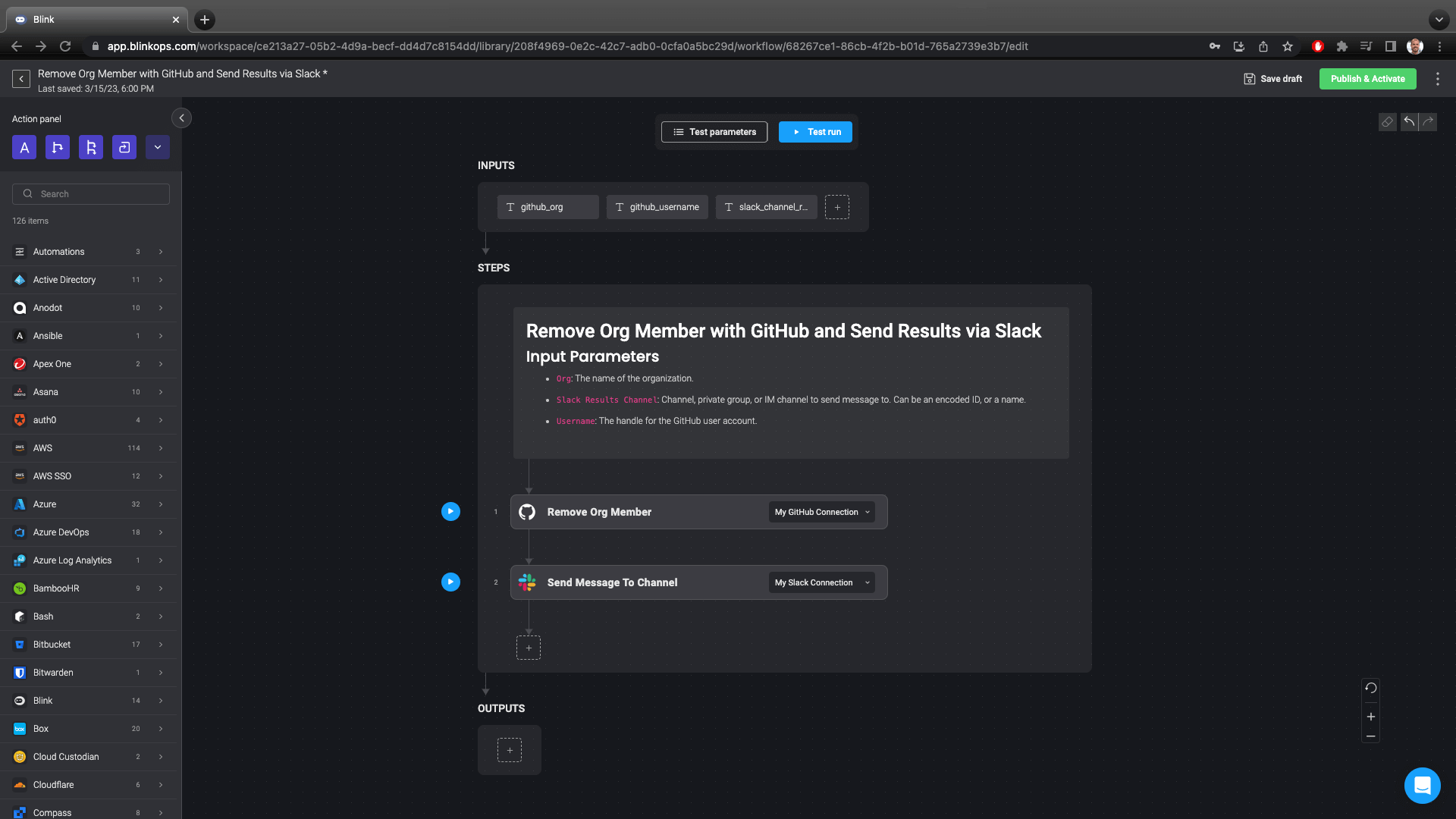The image size is (1456, 819).
Task: Zoom in on the canvas
Action: (x=1371, y=717)
